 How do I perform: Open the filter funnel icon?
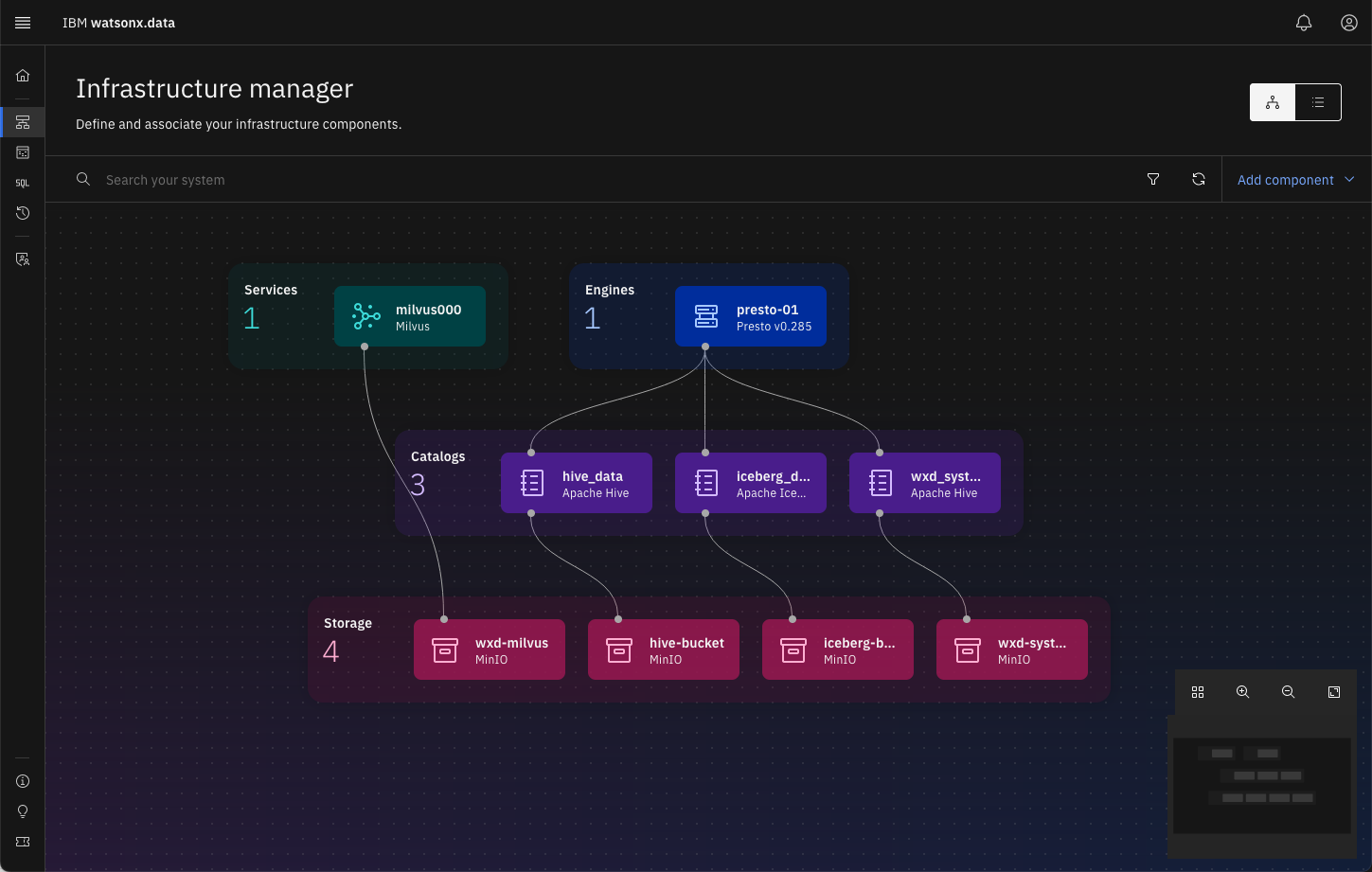click(x=1153, y=179)
